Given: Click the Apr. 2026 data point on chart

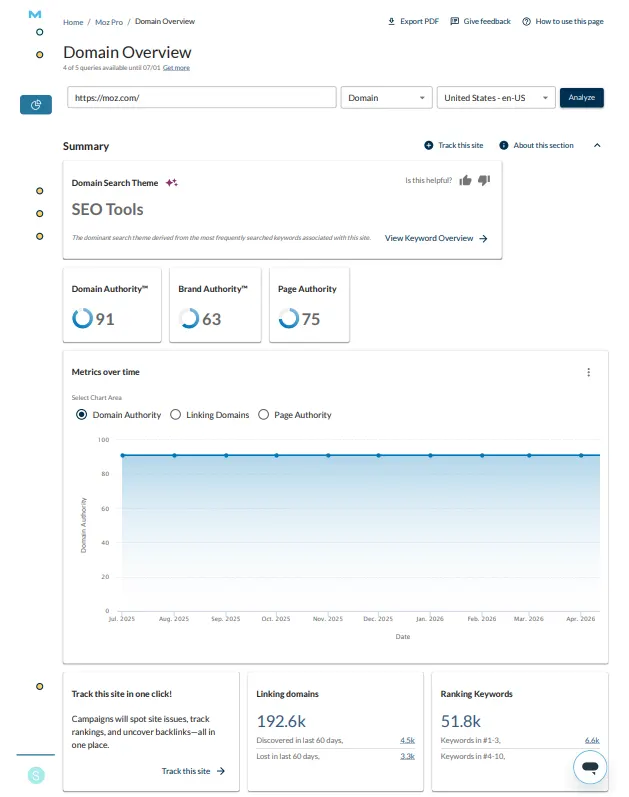Looking at the screenshot, I should pos(581,455).
